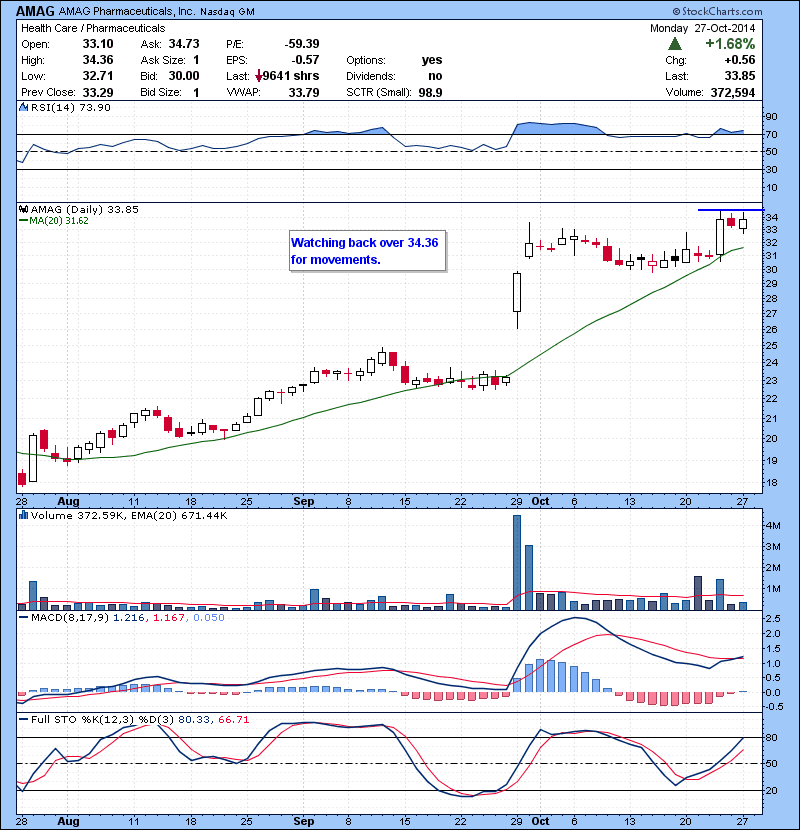Click the Volume value 372,594
Screen dimensions: 800x830
733,93
